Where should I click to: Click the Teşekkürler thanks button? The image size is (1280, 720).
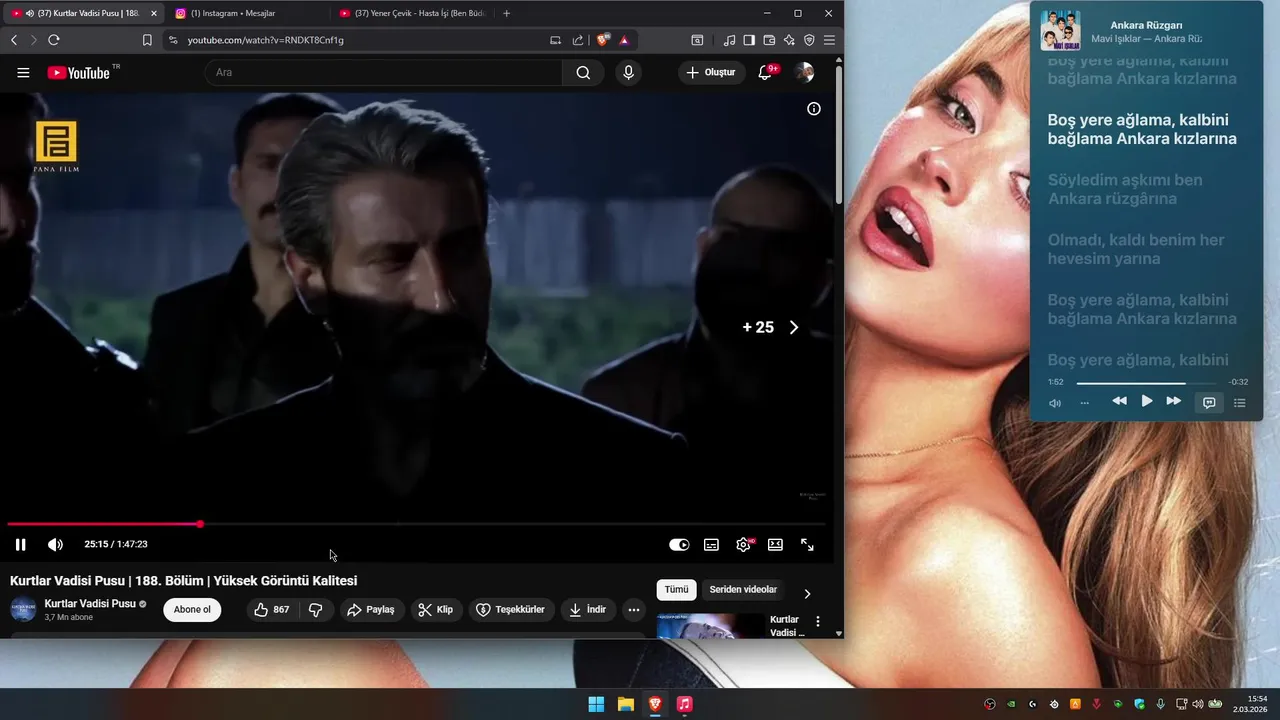click(x=511, y=610)
